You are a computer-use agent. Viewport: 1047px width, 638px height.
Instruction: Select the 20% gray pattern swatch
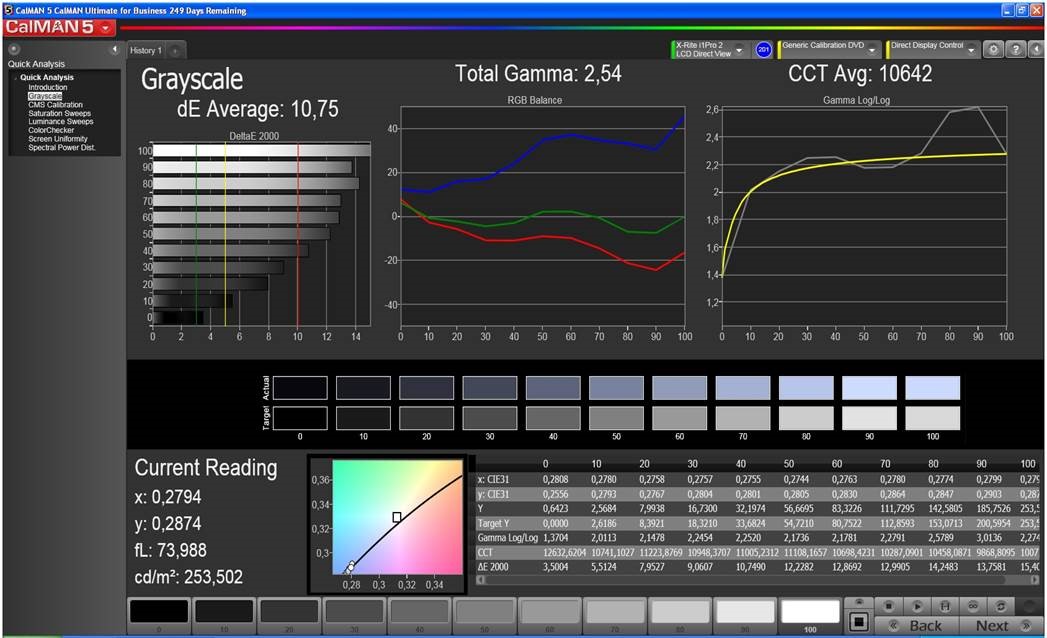tap(289, 615)
